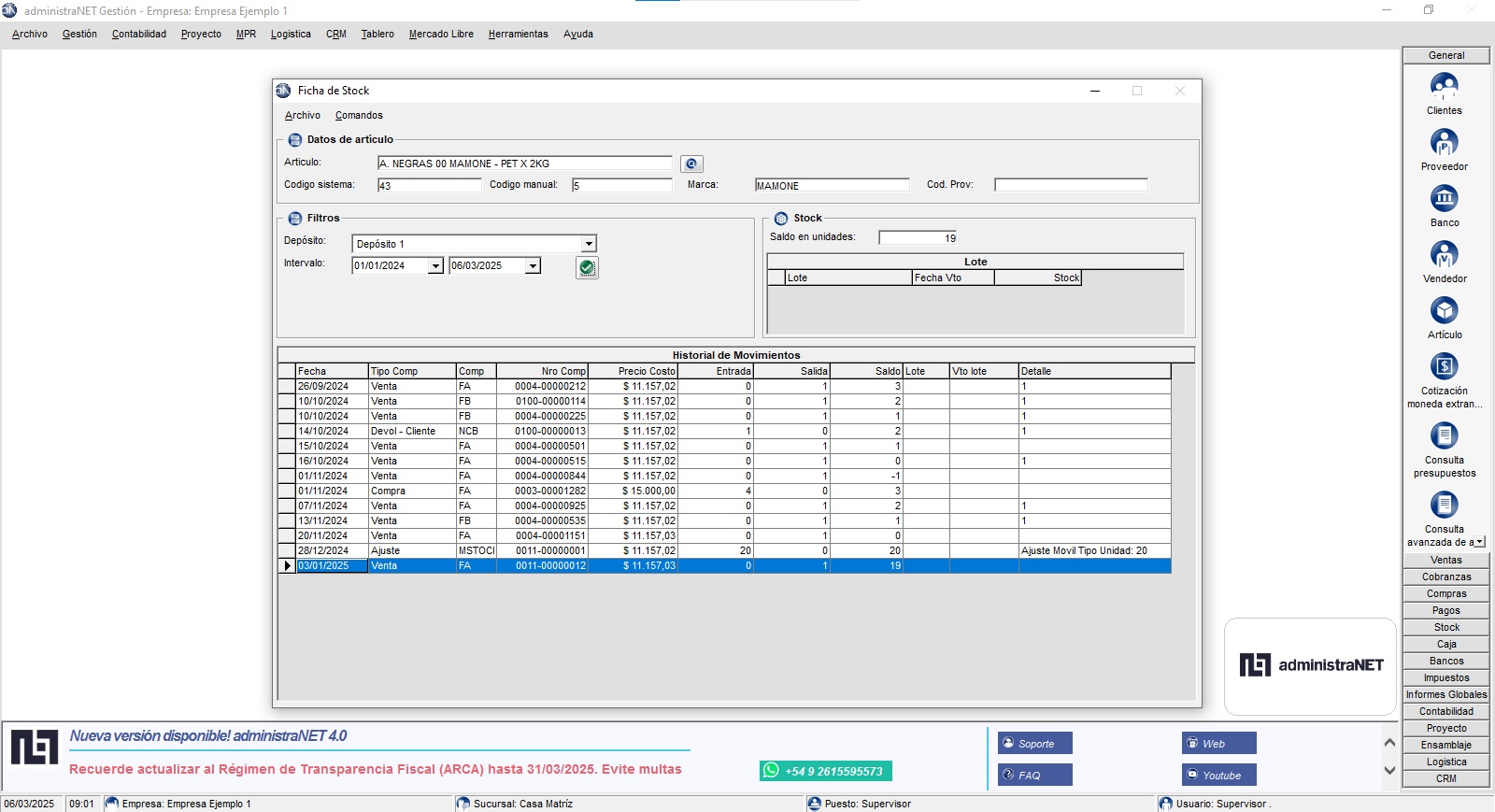
Task: Click the Sucursal status bar icon
Action: (463, 804)
